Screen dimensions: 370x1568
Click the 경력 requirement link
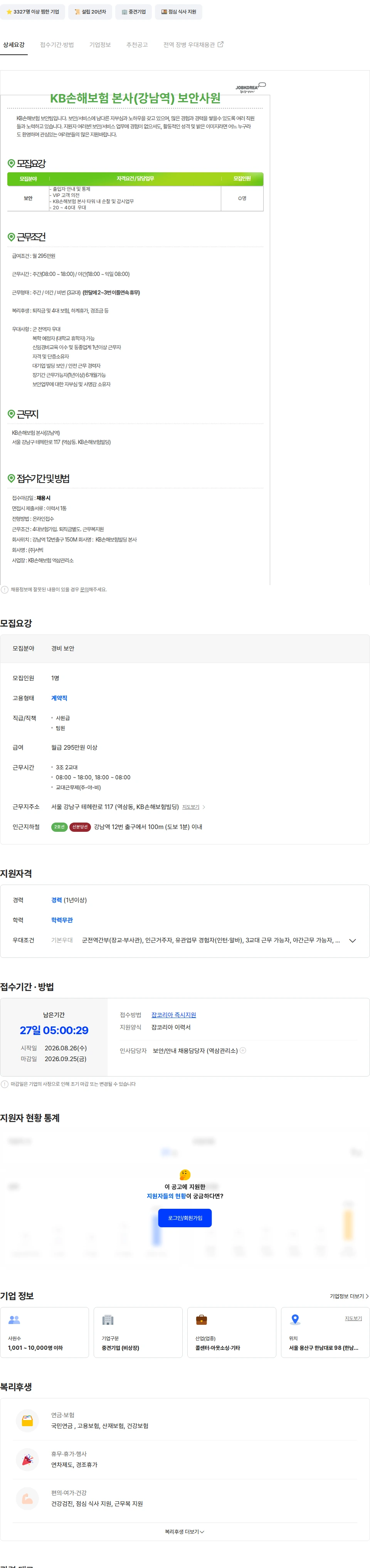coord(57,900)
